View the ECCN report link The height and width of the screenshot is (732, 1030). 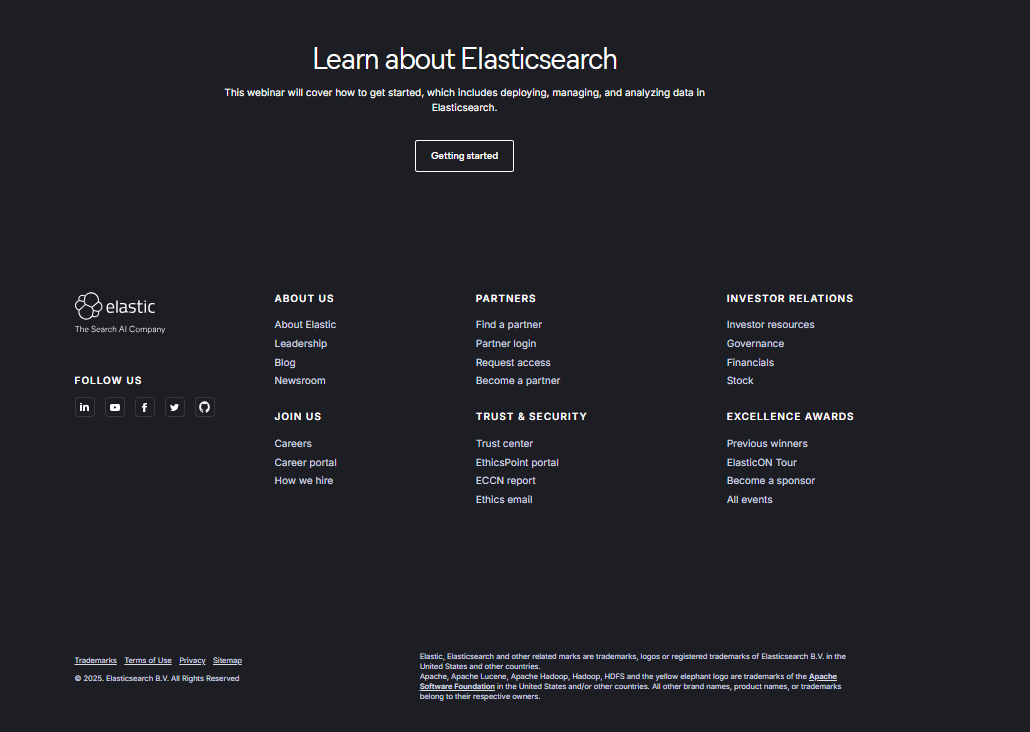tap(506, 480)
